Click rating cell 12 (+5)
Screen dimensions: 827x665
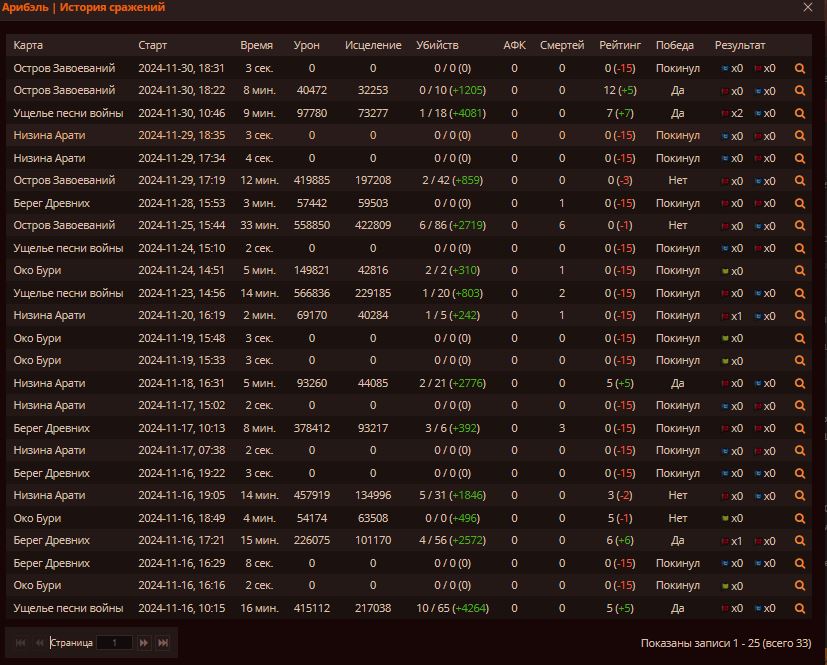(620, 90)
